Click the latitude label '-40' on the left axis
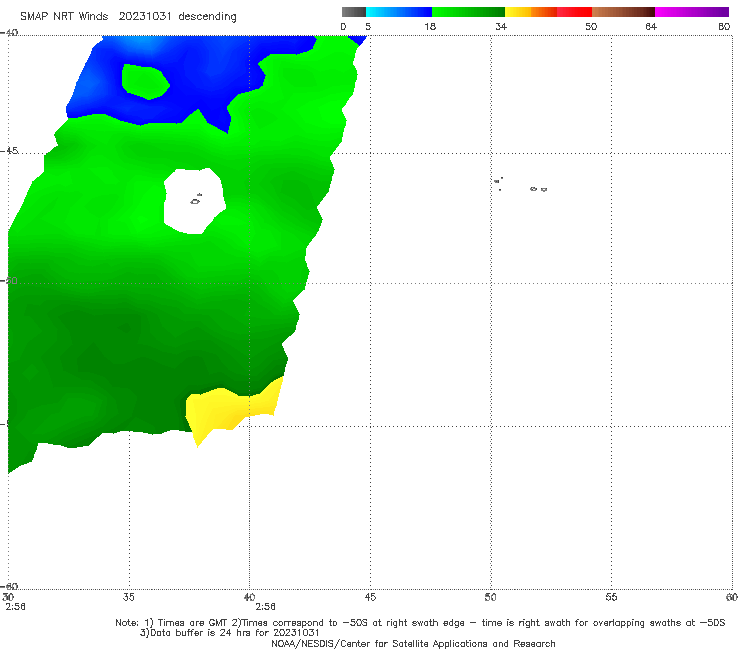Viewport: 740px width, 650px height. point(9,33)
